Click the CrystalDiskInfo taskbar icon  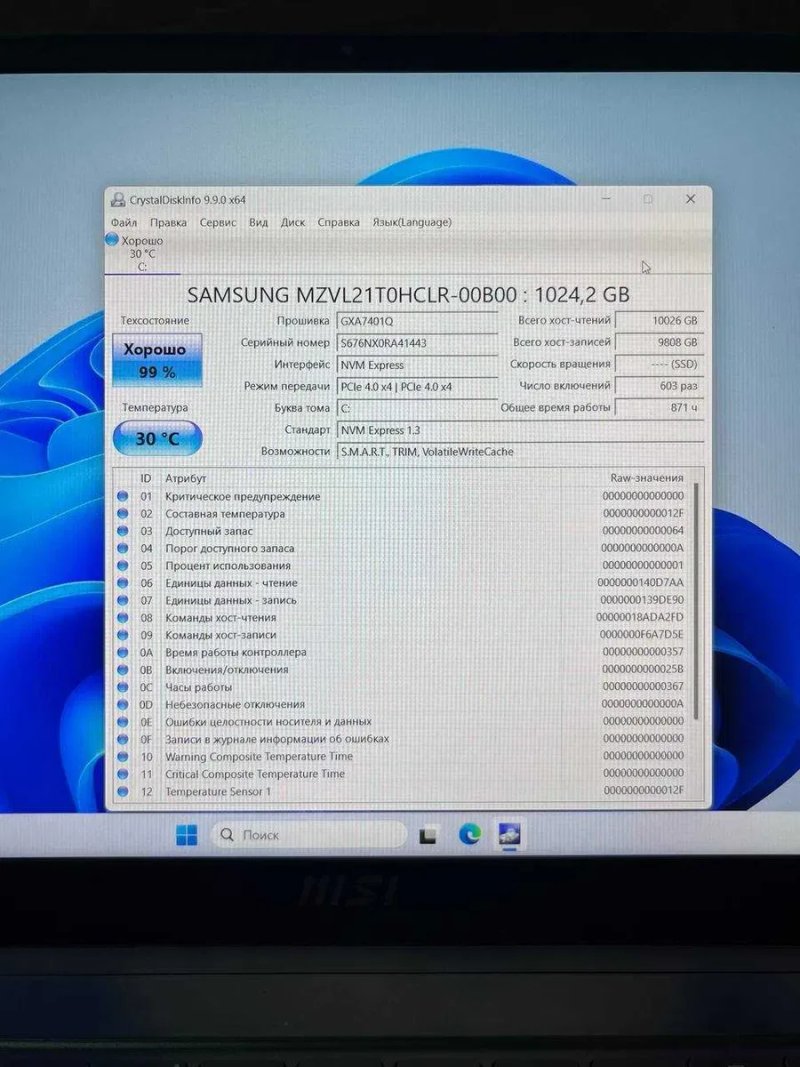(x=510, y=834)
